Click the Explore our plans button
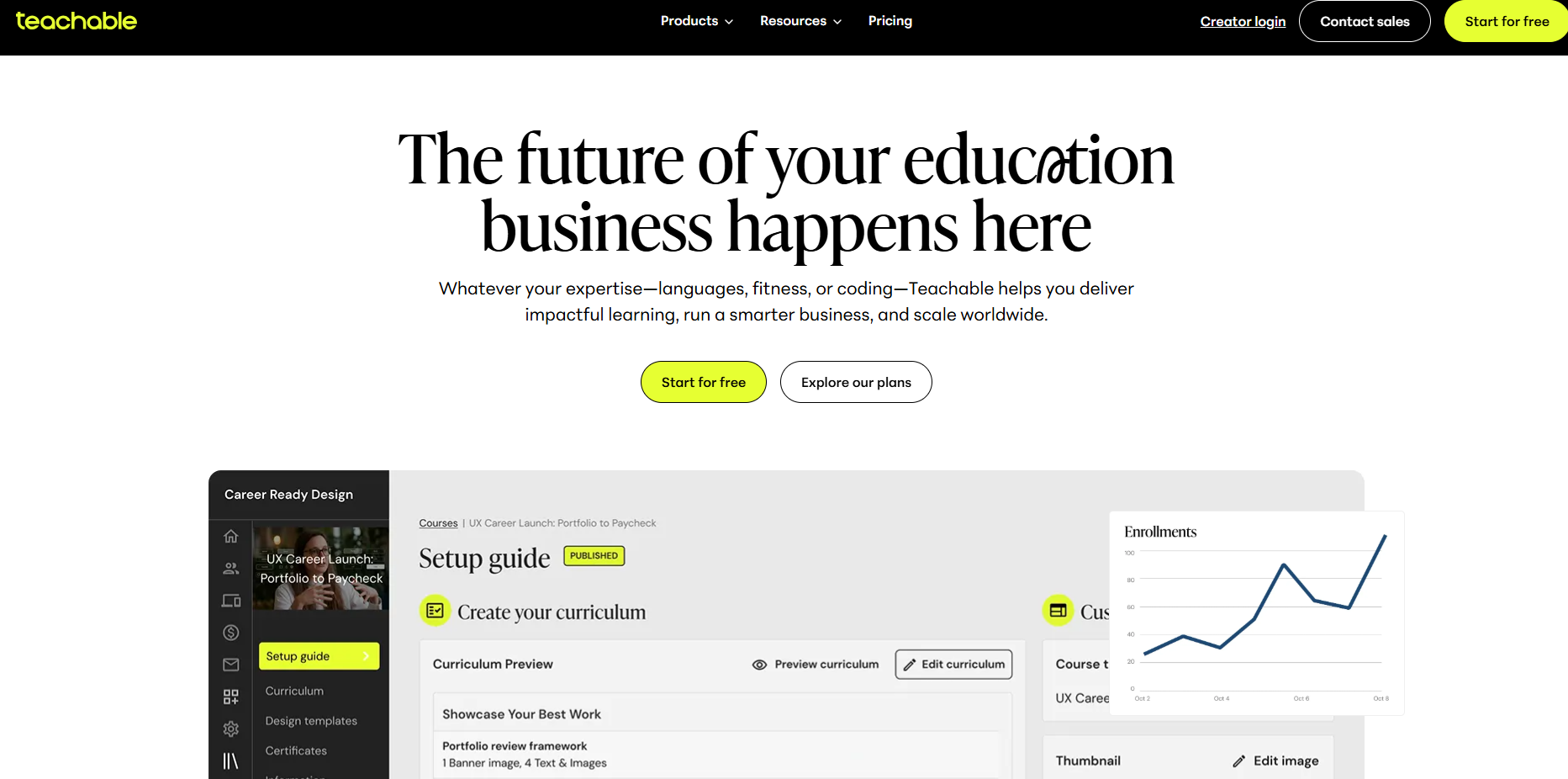This screenshot has height=779, width=1568. tap(855, 382)
